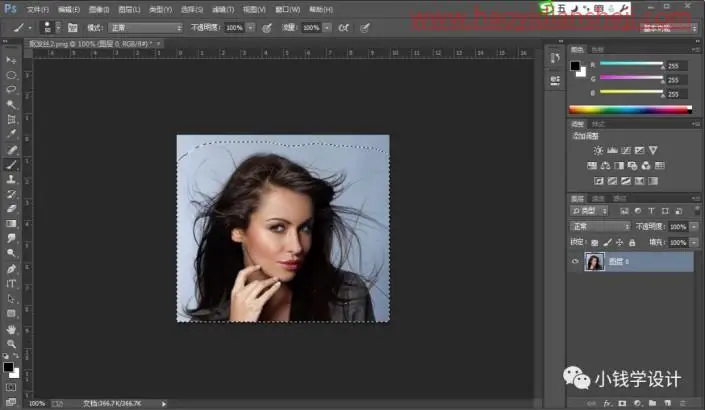This screenshot has height=410, width=705.
Task: Select the Healing Brush tool
Action: pos(11,150)
